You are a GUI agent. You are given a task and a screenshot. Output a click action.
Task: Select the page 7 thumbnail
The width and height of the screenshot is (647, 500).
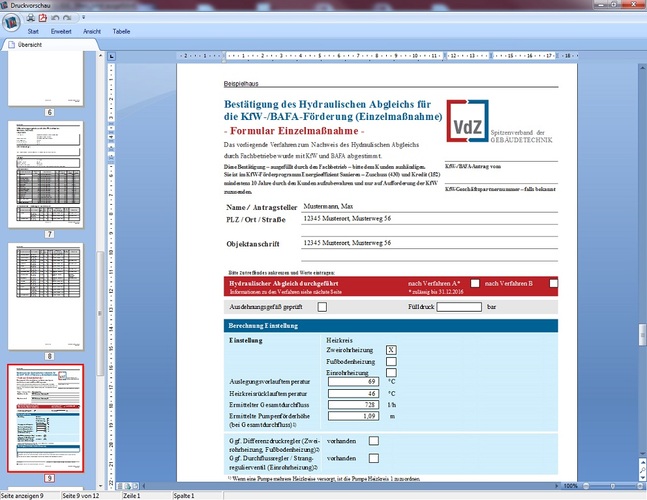point(51,175)
